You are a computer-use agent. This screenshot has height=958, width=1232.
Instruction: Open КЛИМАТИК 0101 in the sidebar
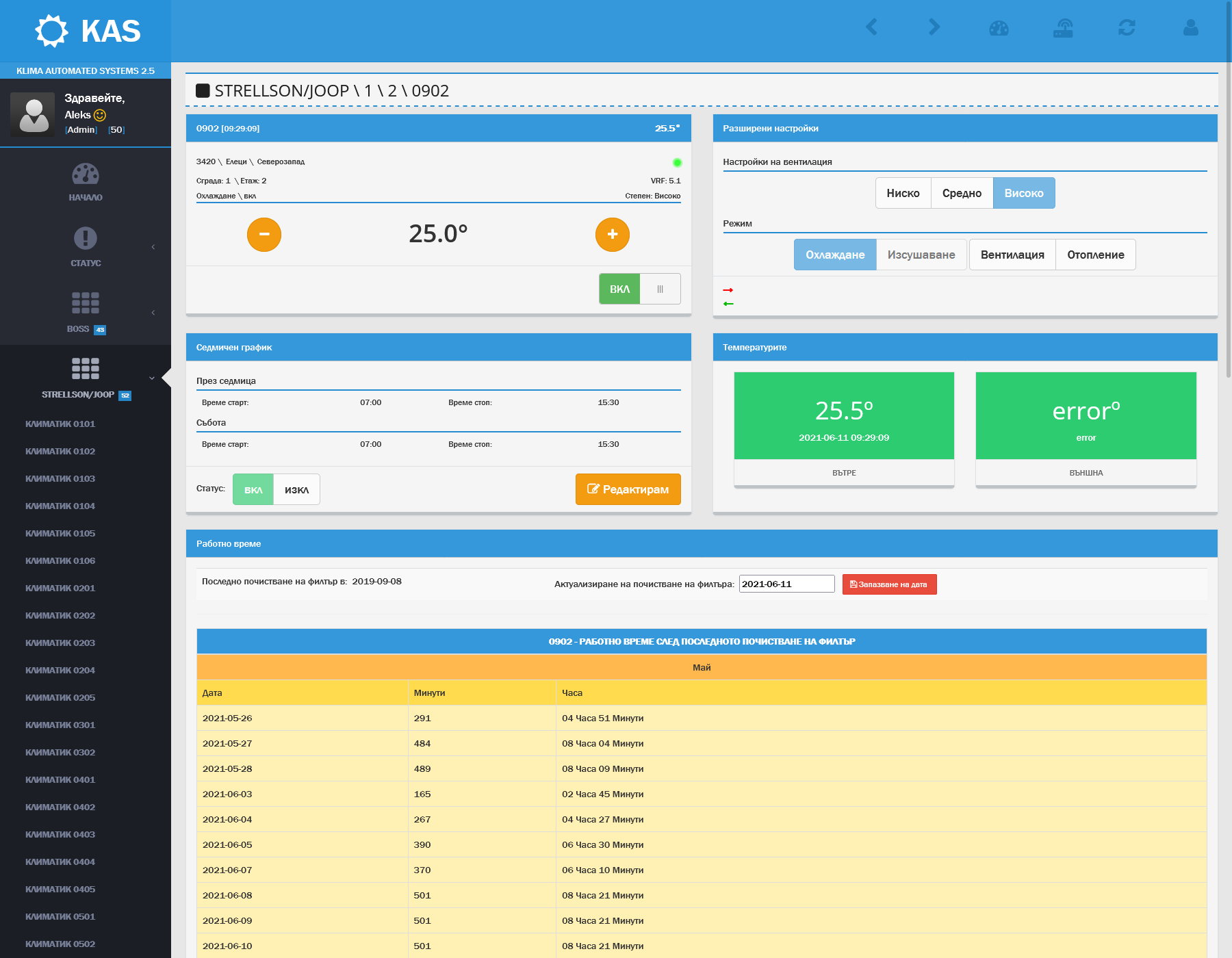(60, 424)
